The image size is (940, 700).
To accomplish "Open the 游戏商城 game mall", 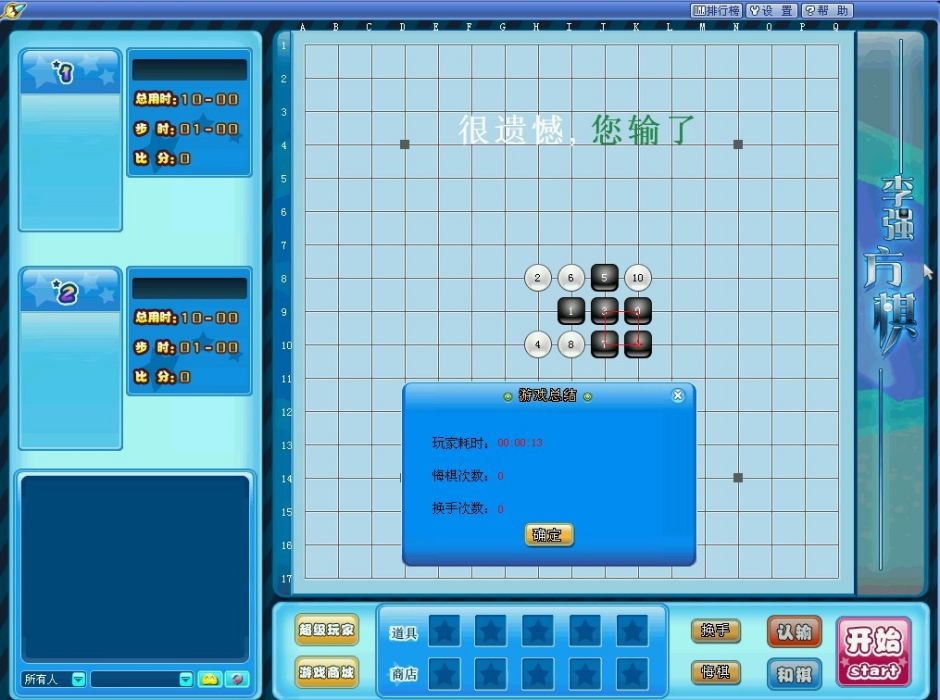I will [327, 672].
